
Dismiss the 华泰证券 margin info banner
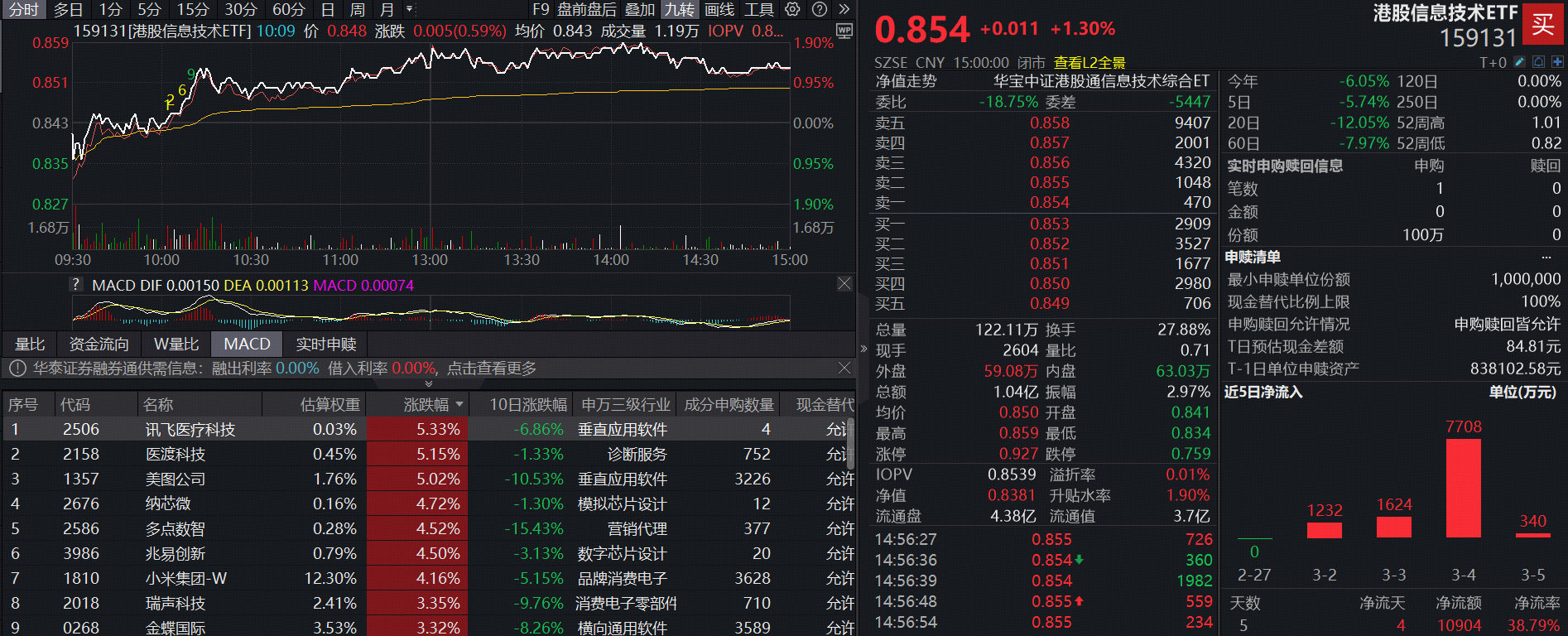[844, 368]
